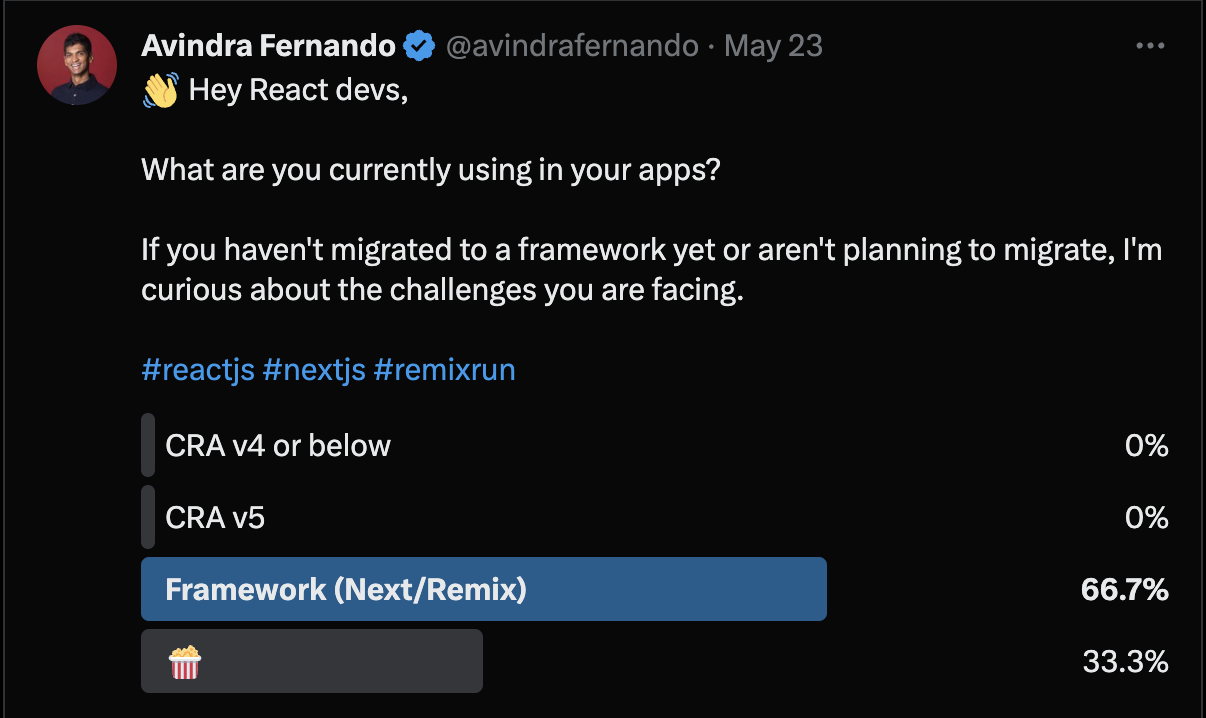Click the Framework (Next/Remix) poll bar
The width and height of the screenshot is (1206, 718).
(x=484, y=589)
